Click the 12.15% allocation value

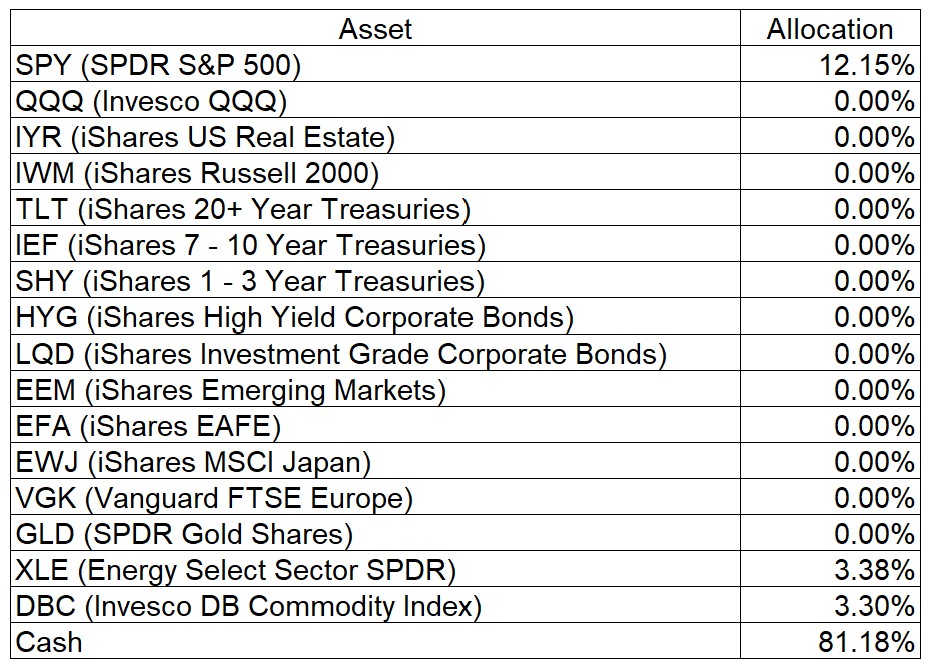866,66
